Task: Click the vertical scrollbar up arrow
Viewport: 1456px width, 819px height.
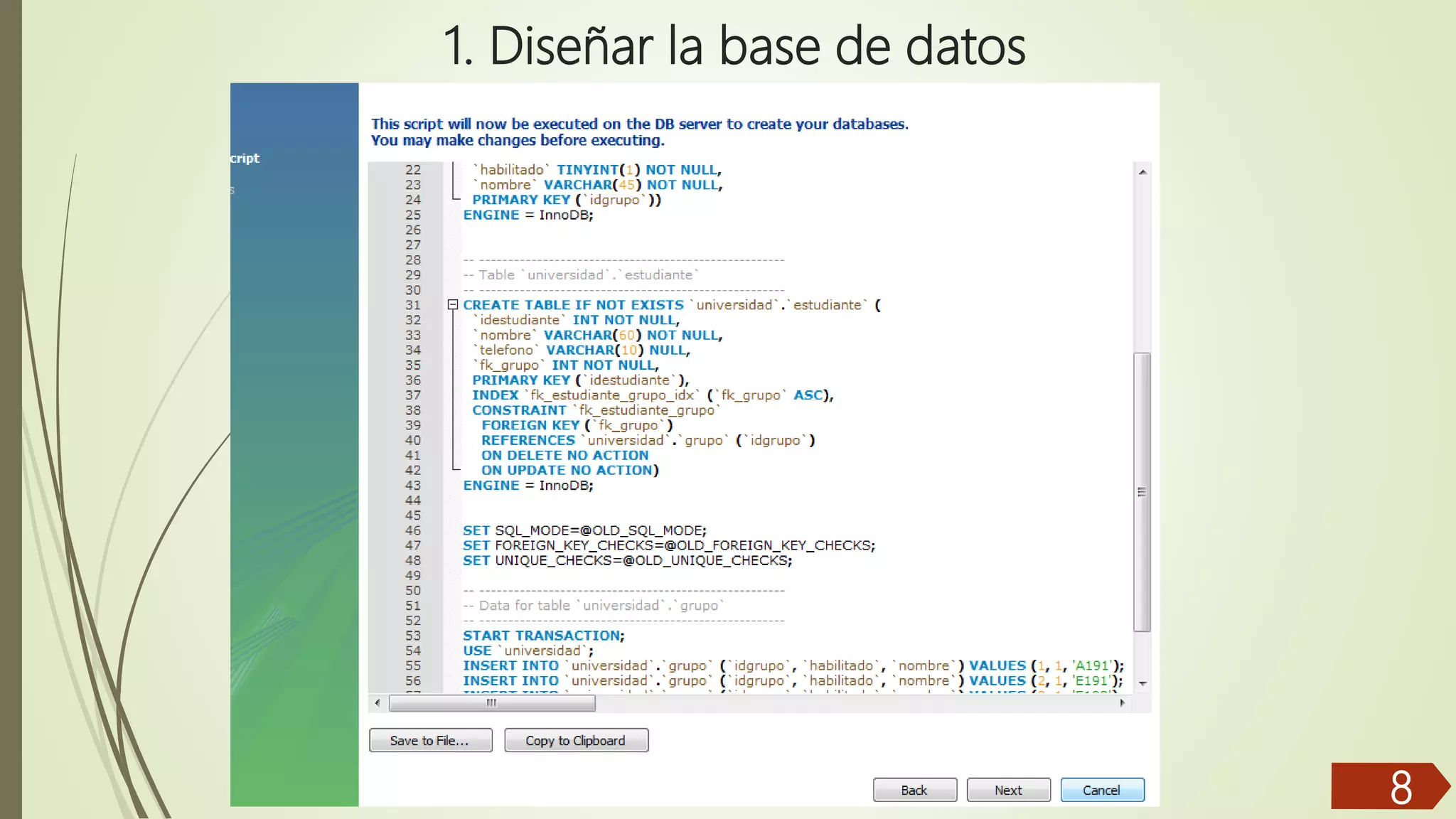Action: pos(1142,172)
